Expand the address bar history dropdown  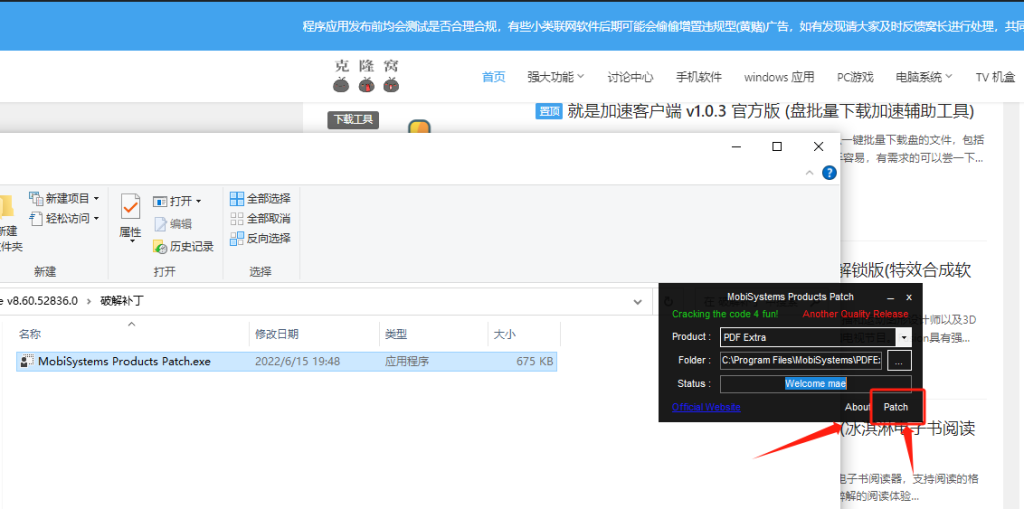(x=638, y=301)
